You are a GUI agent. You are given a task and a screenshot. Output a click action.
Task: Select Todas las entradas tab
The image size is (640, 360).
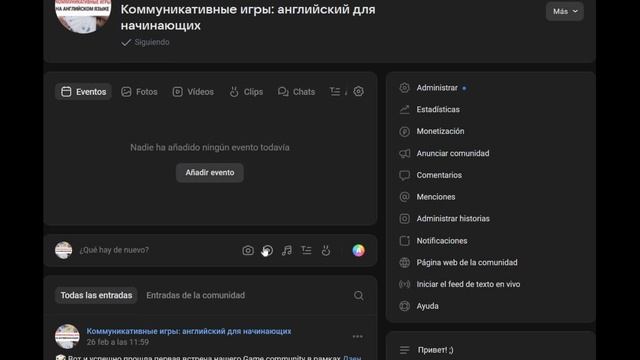(x=96, y=295)
